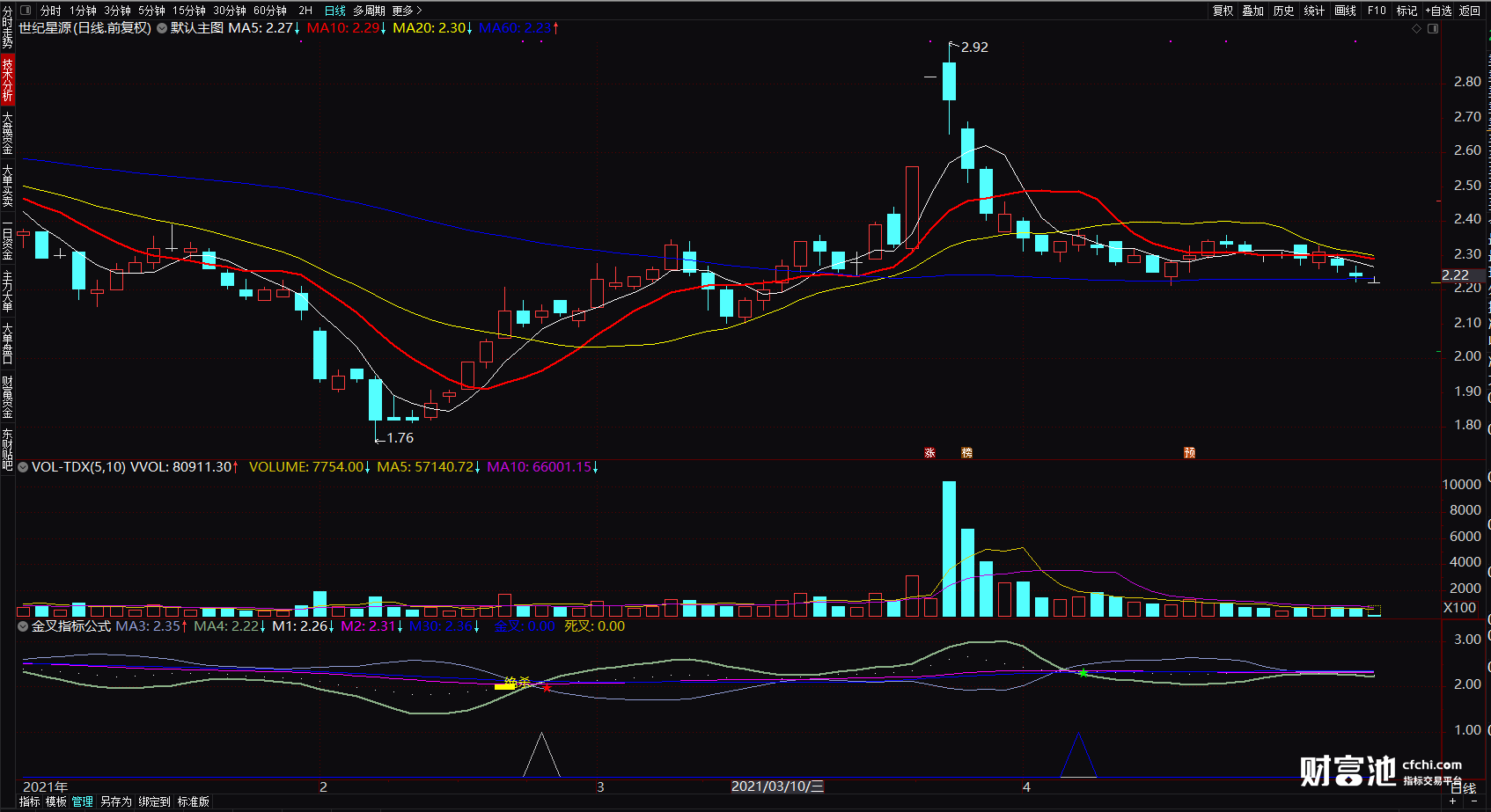Click the current price 2.22 axis label
The height and width of the screenshot is (812, 1491).
click(1455, 275)
